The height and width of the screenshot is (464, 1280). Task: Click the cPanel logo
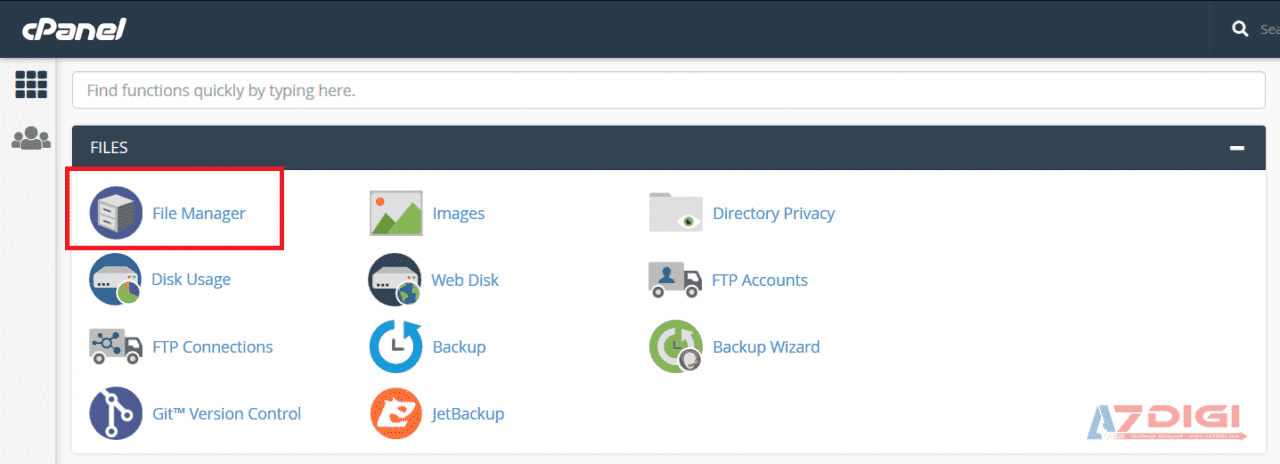[74, 29]
